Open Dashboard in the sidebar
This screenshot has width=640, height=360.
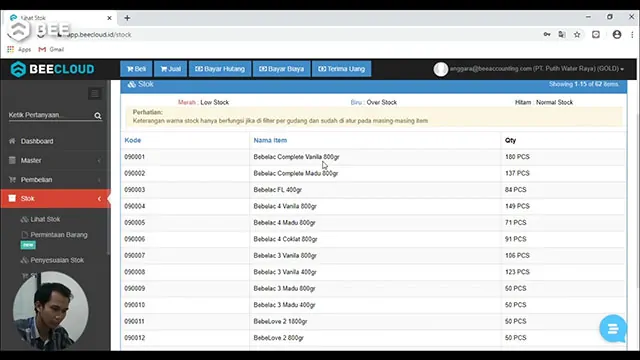[37, 141]
